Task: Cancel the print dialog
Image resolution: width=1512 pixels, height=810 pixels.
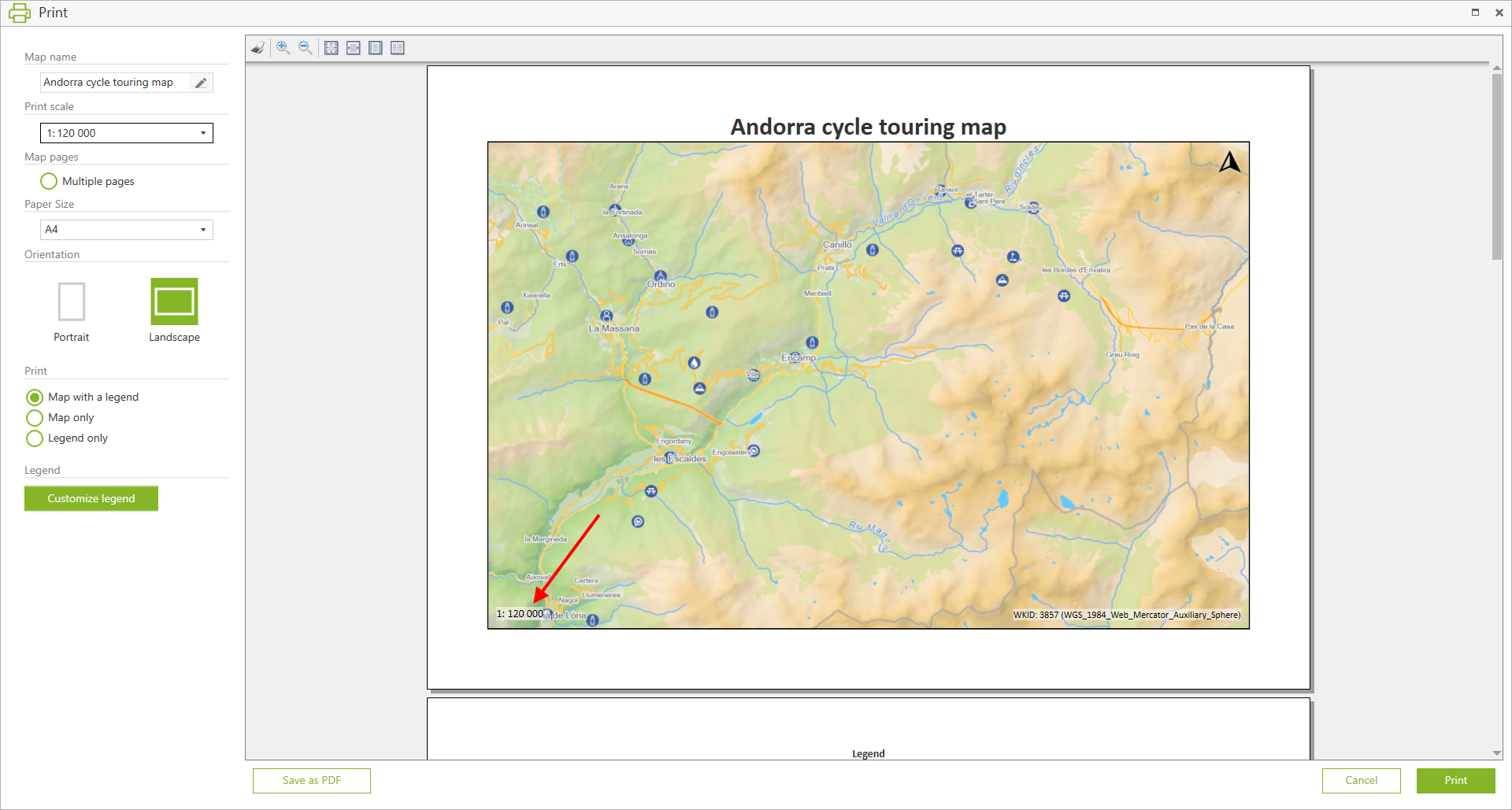Action: click(x=1361, y=780)
